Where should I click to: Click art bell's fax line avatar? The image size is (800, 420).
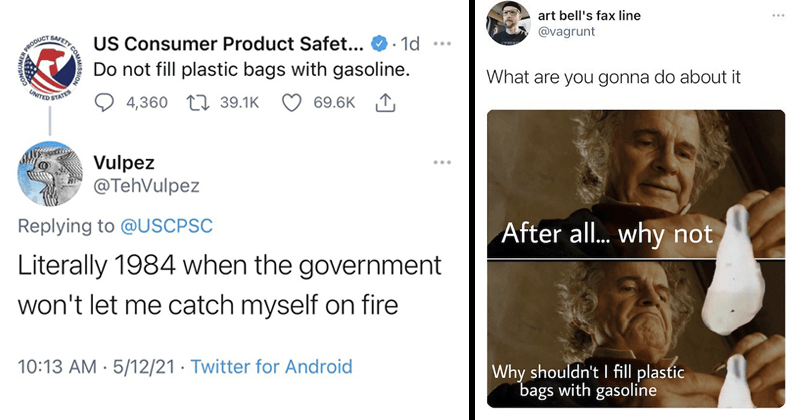click(x=505, y=24)
